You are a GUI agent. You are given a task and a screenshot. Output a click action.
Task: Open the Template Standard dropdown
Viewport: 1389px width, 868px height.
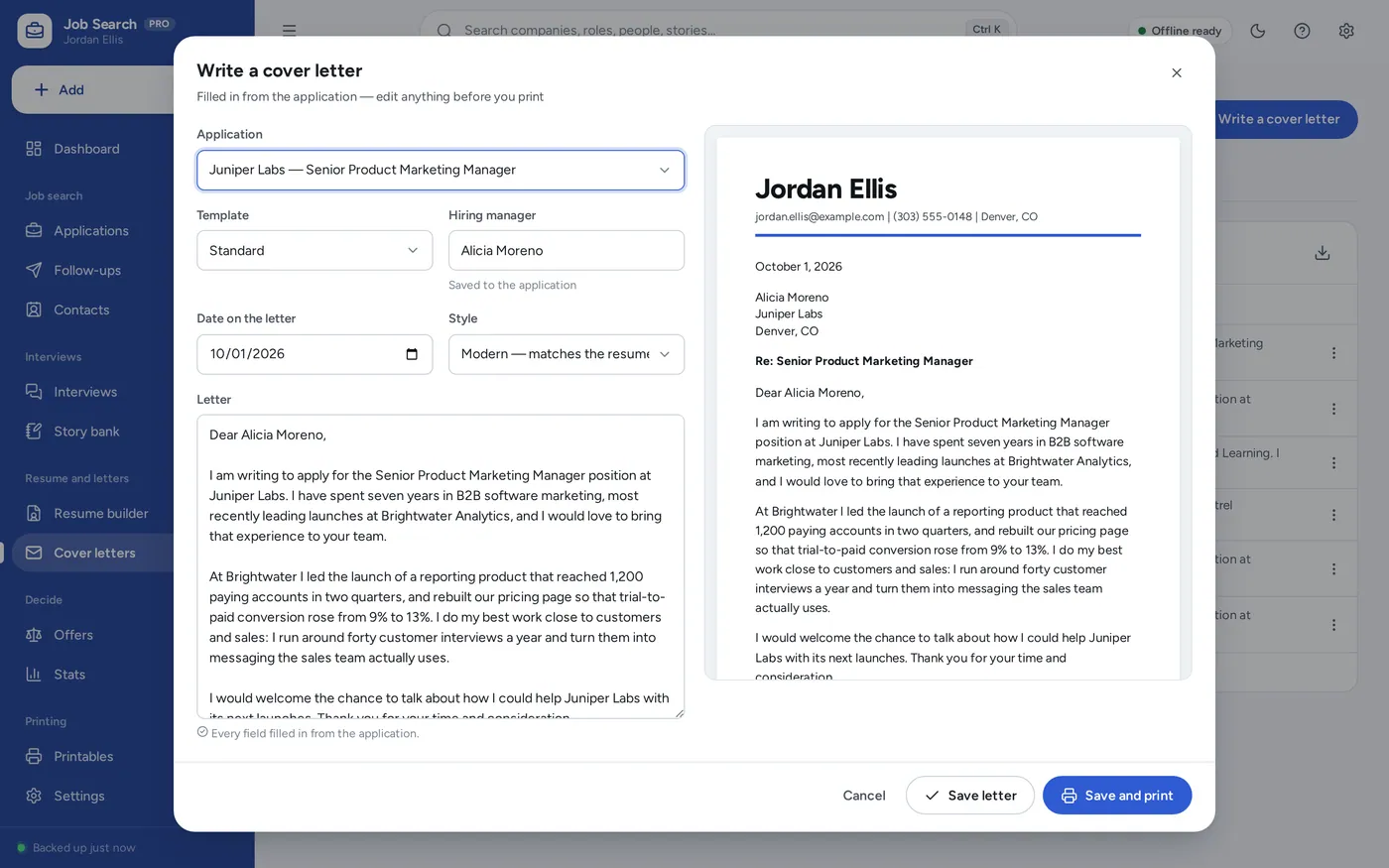tap(315, 250)
